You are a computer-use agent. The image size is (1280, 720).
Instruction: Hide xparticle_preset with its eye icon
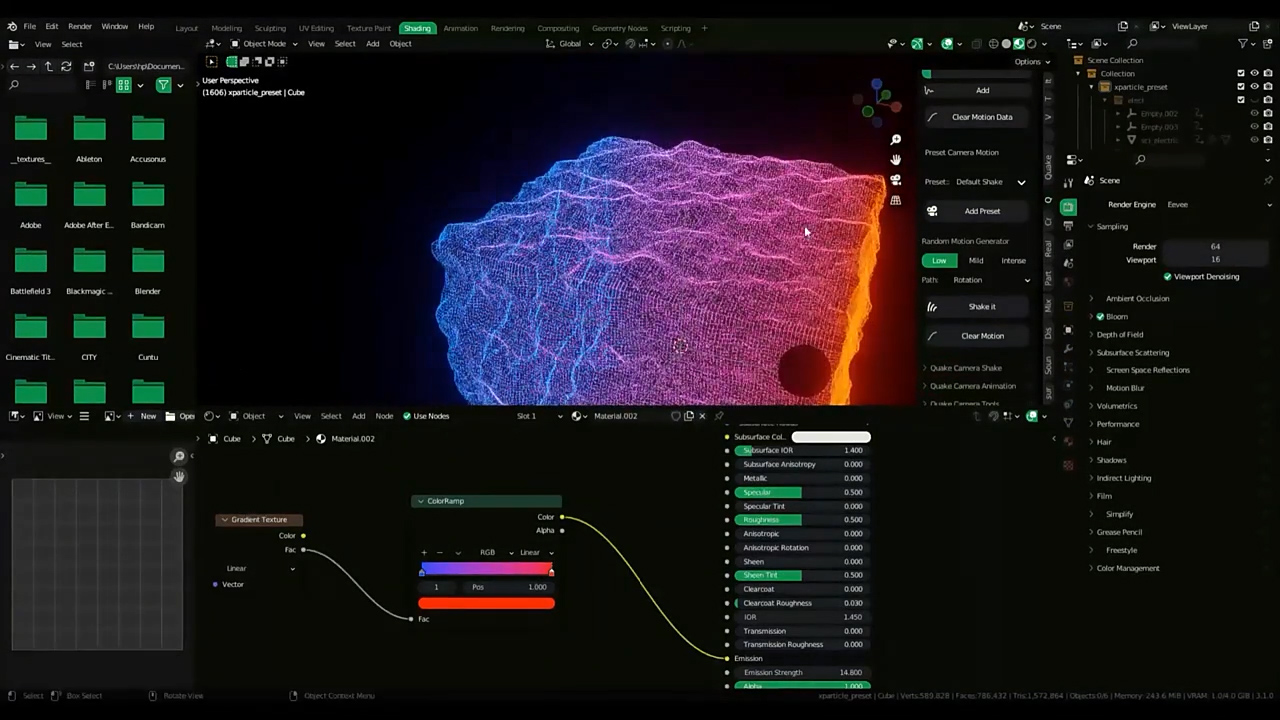(x=1254, y=86)
